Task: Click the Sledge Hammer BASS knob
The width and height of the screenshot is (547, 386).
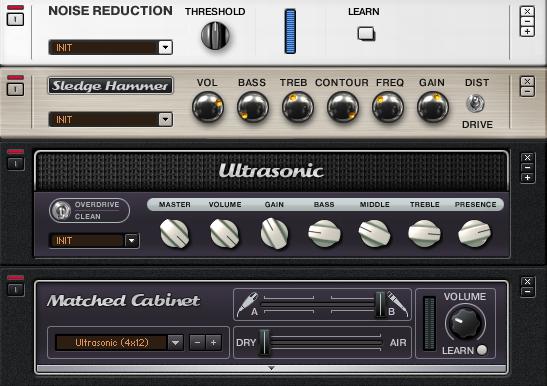Action: tap(253, 107)
